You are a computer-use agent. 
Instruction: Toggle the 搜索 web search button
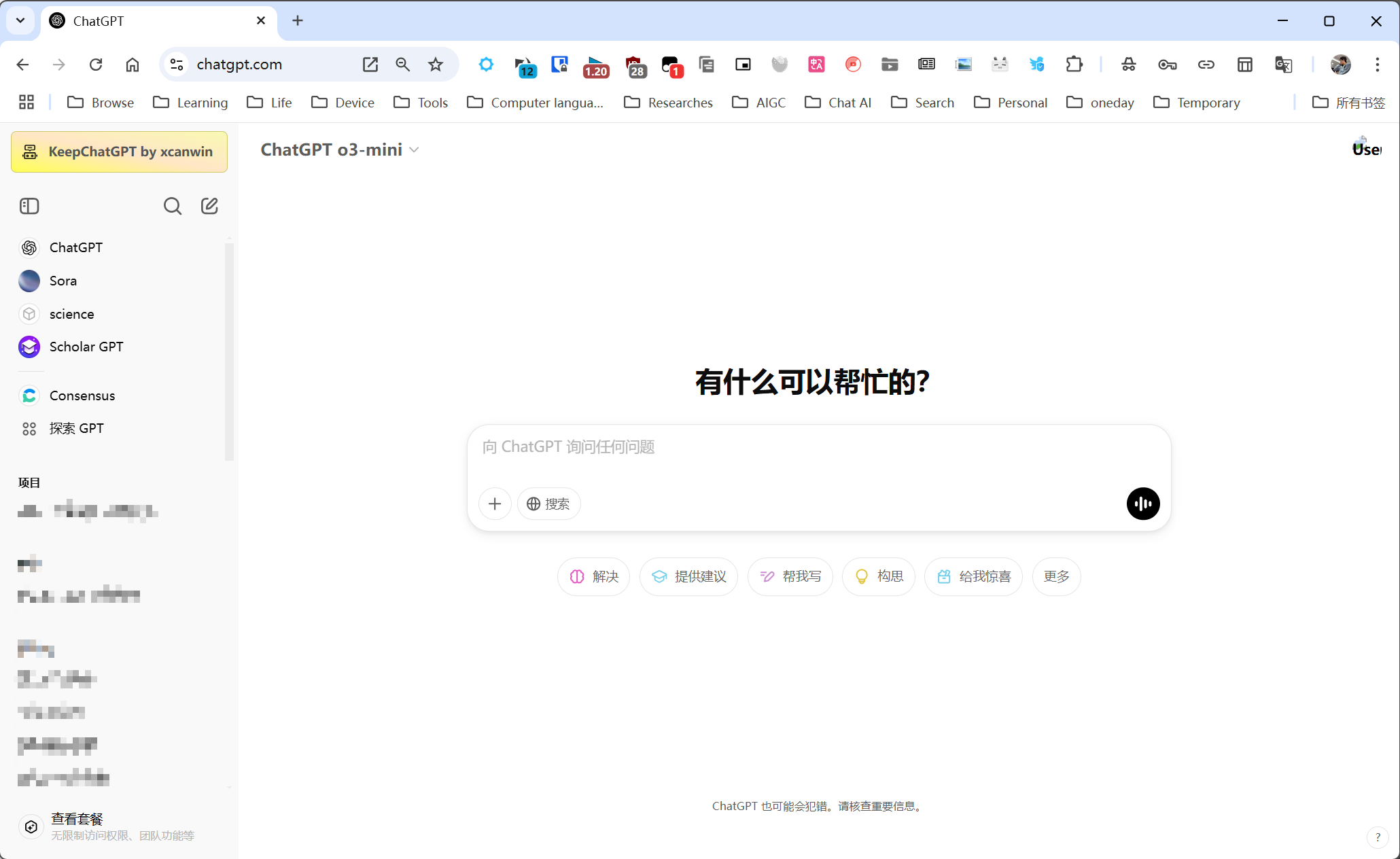tap(548, 504)
